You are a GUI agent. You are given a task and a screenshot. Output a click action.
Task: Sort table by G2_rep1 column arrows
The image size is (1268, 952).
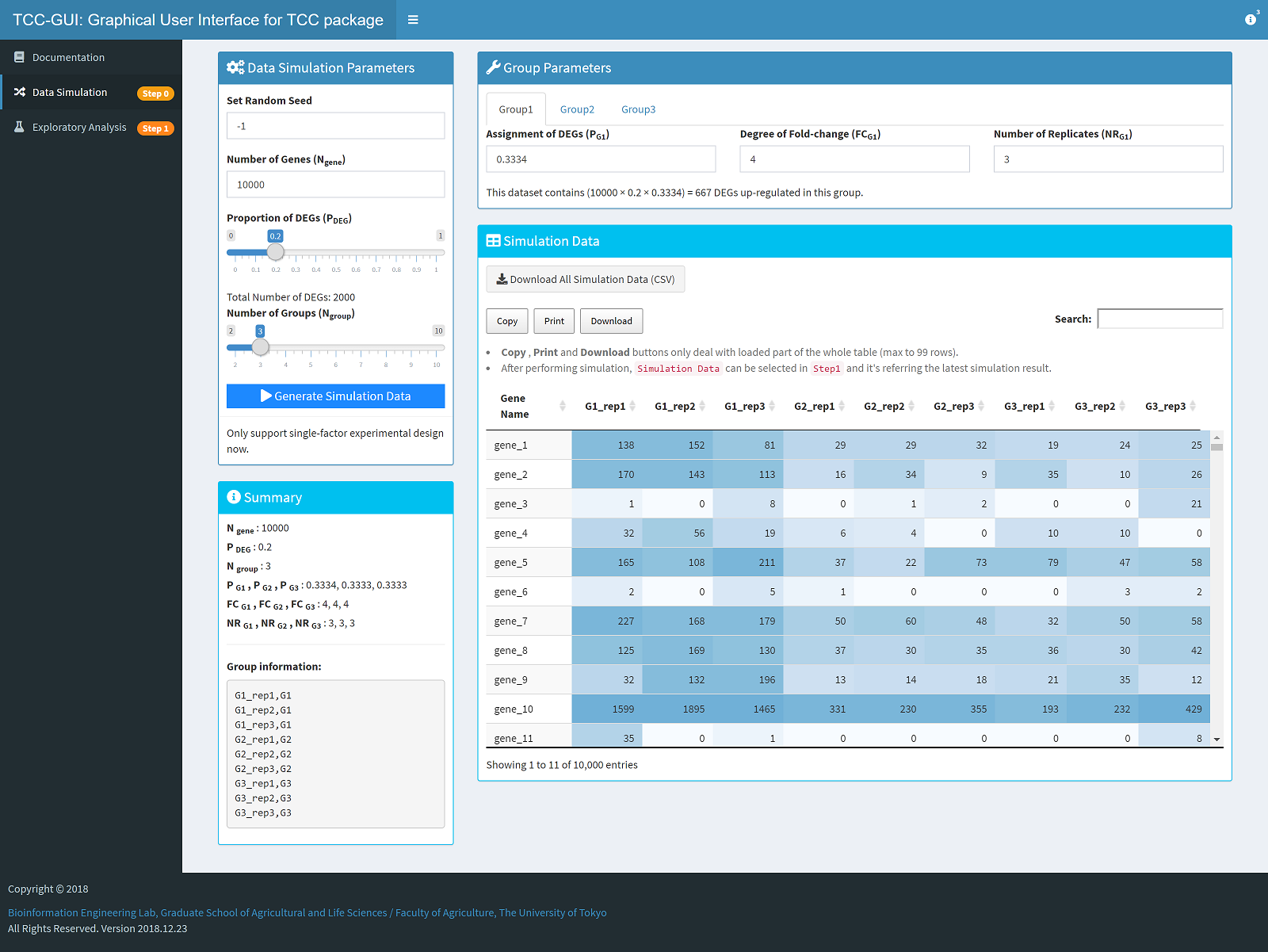click(842, 406)
